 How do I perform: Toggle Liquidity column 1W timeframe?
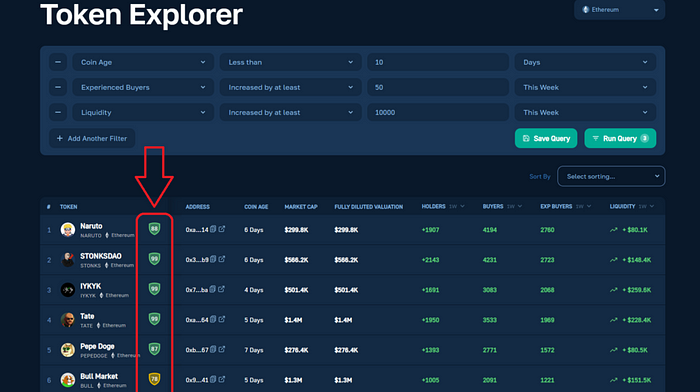click(x=646, y=206)
